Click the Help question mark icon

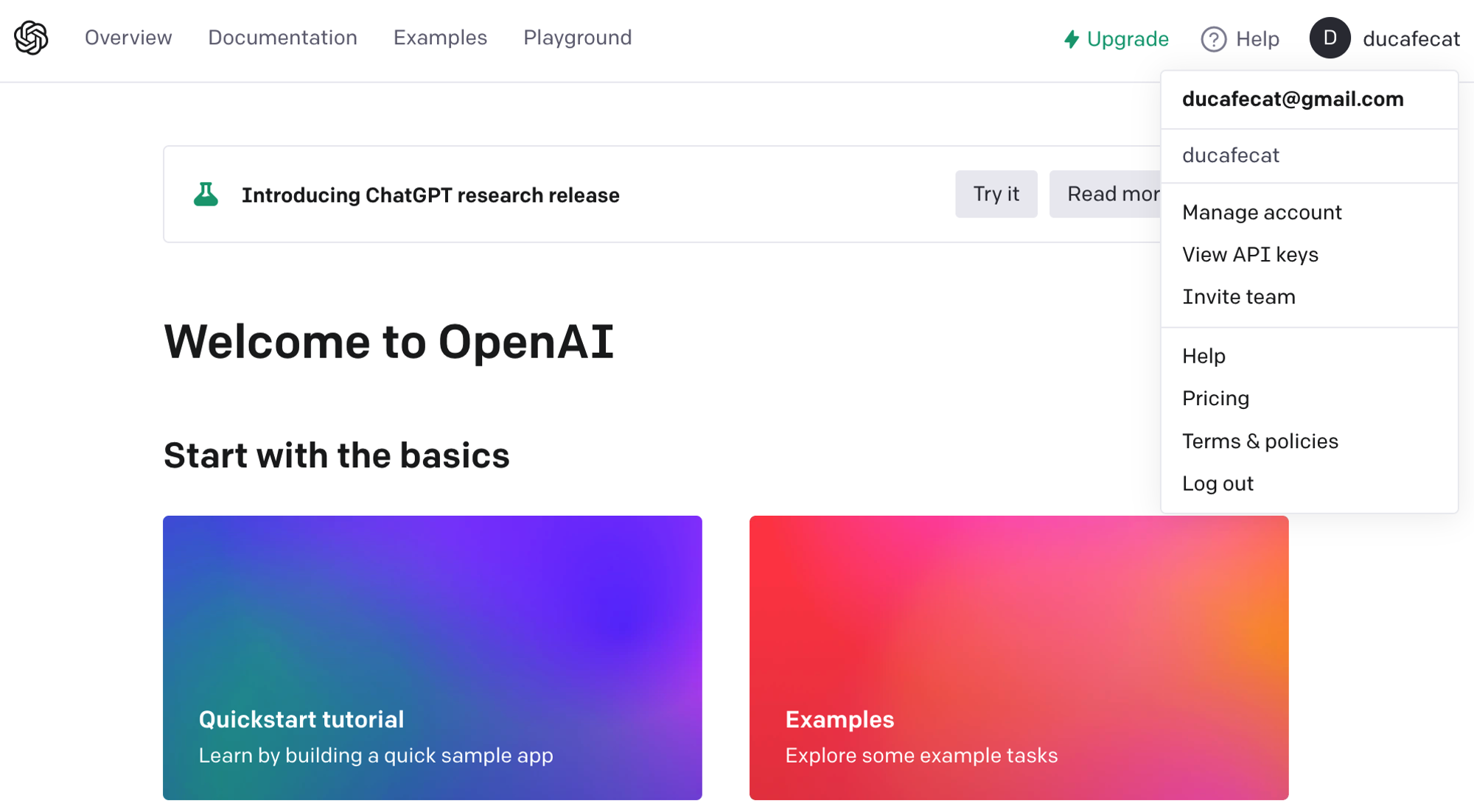[1213, 39]
